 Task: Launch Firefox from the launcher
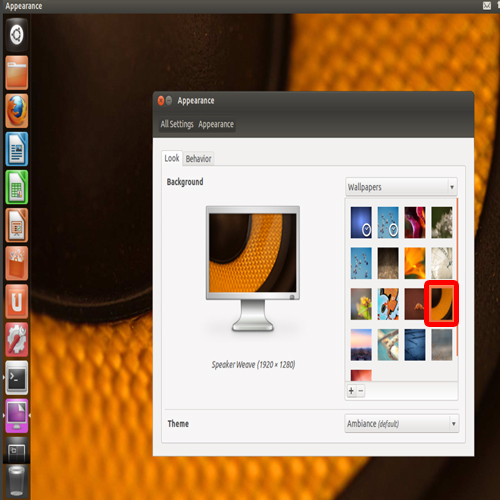(x=16, y=111)
